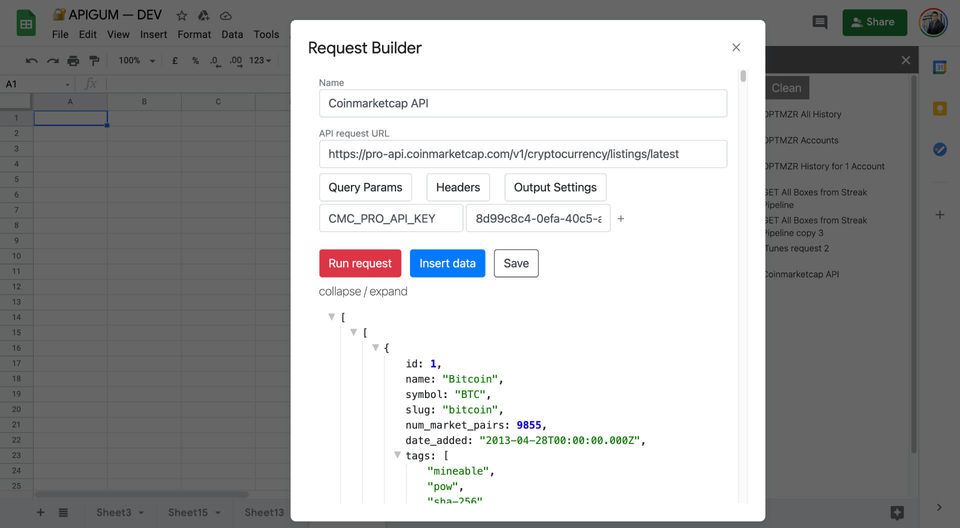Collapse the tags array node

(x=397, y=455)
